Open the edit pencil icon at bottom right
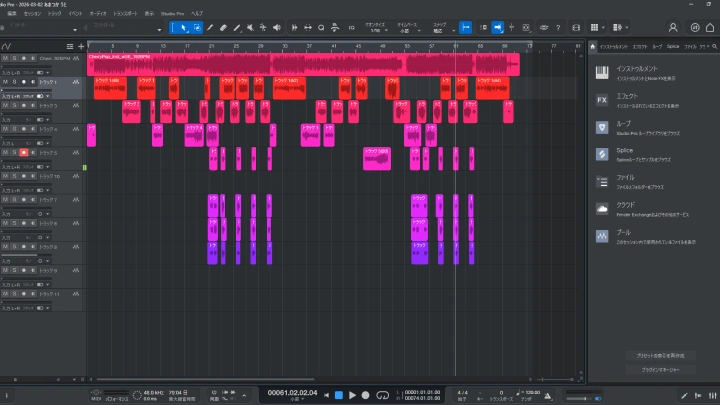The height and width of the screenshot is (405, 720). click(x=684, y=395)
